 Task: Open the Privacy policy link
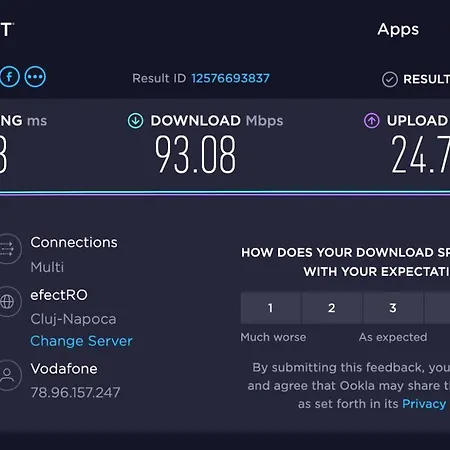[x=424, y=404]
